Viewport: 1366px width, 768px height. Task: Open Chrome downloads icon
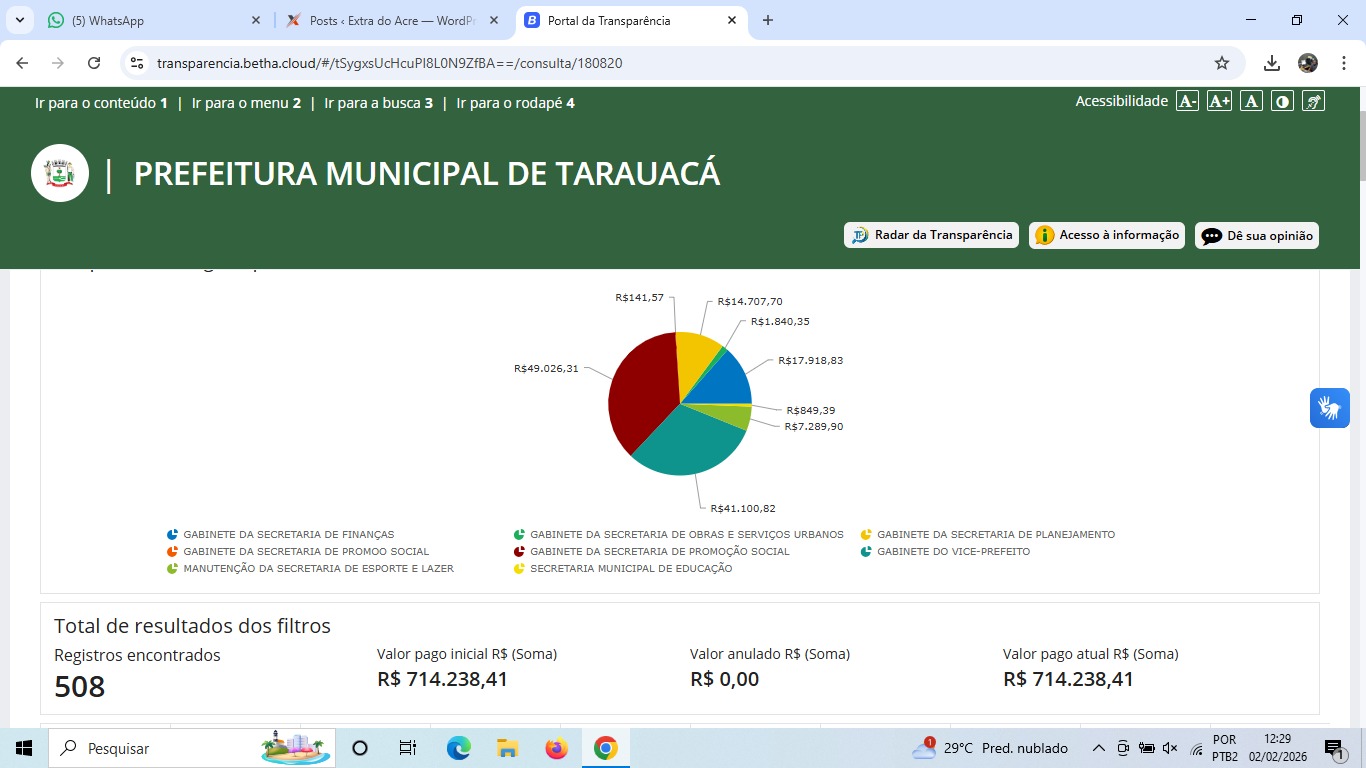[1271, 63]
